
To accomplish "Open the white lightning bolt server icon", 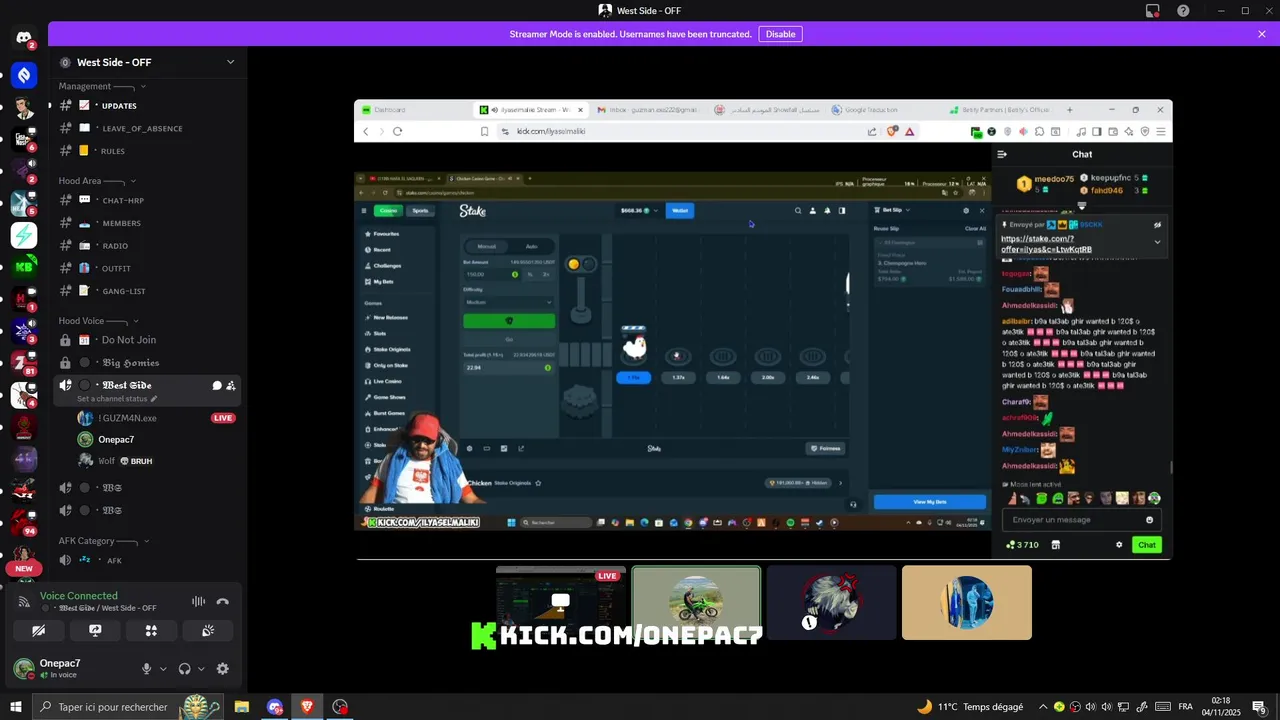I will (x=24, y=235).
